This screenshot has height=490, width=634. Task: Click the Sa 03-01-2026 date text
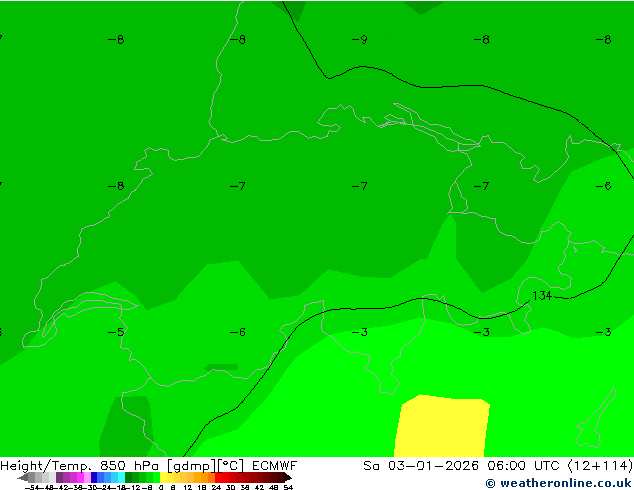coord(421,466)
